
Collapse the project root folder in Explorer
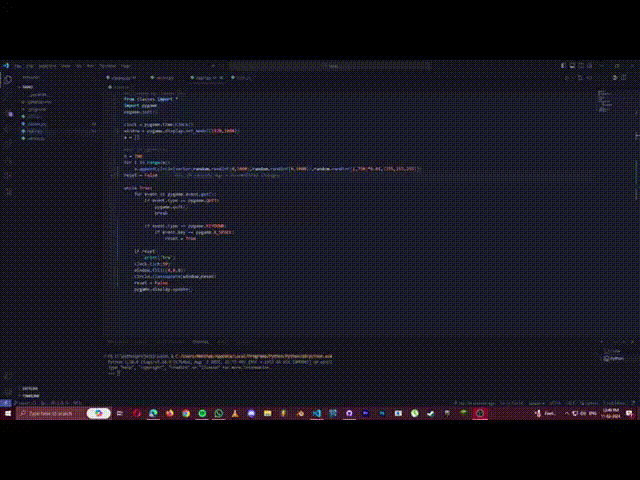[27, 87]
